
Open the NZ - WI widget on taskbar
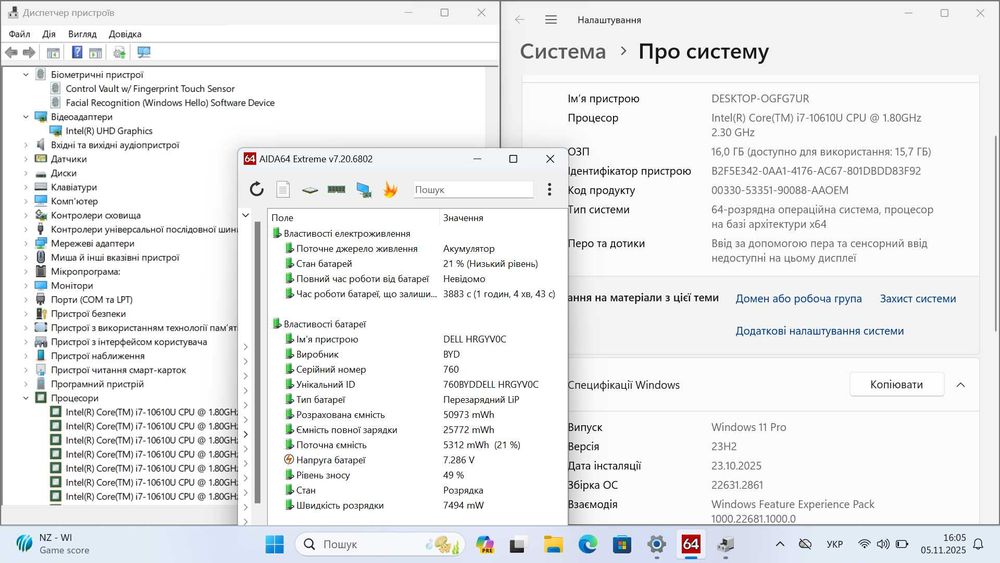click(x=53, y=544)
